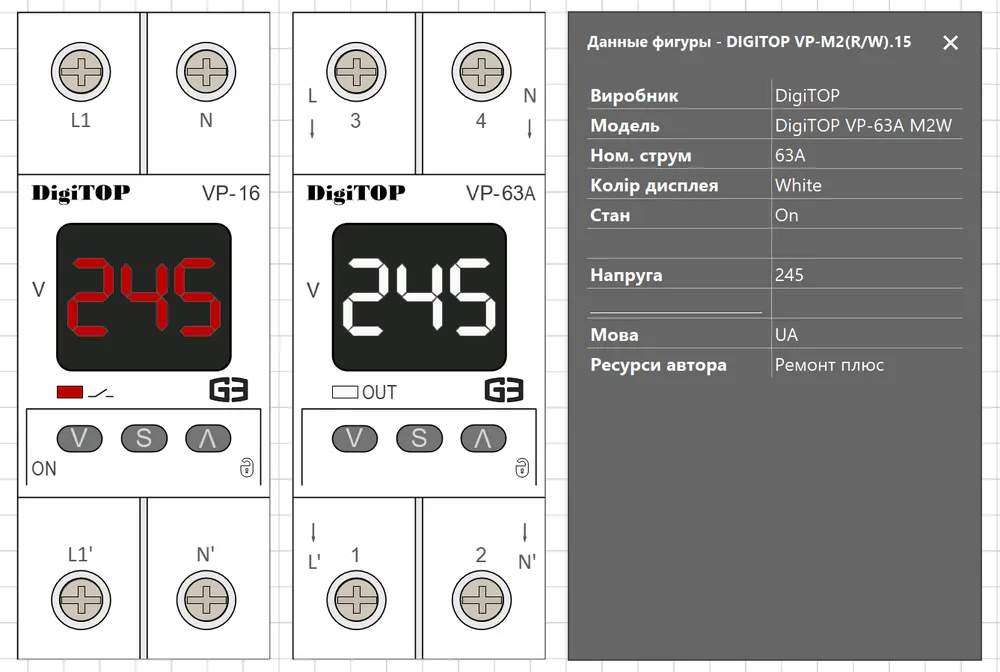The width and height of the screenshot is (1000, 672).
Task: Click screw terminal 2 on VP-63A
Action: tap(482, 600)
